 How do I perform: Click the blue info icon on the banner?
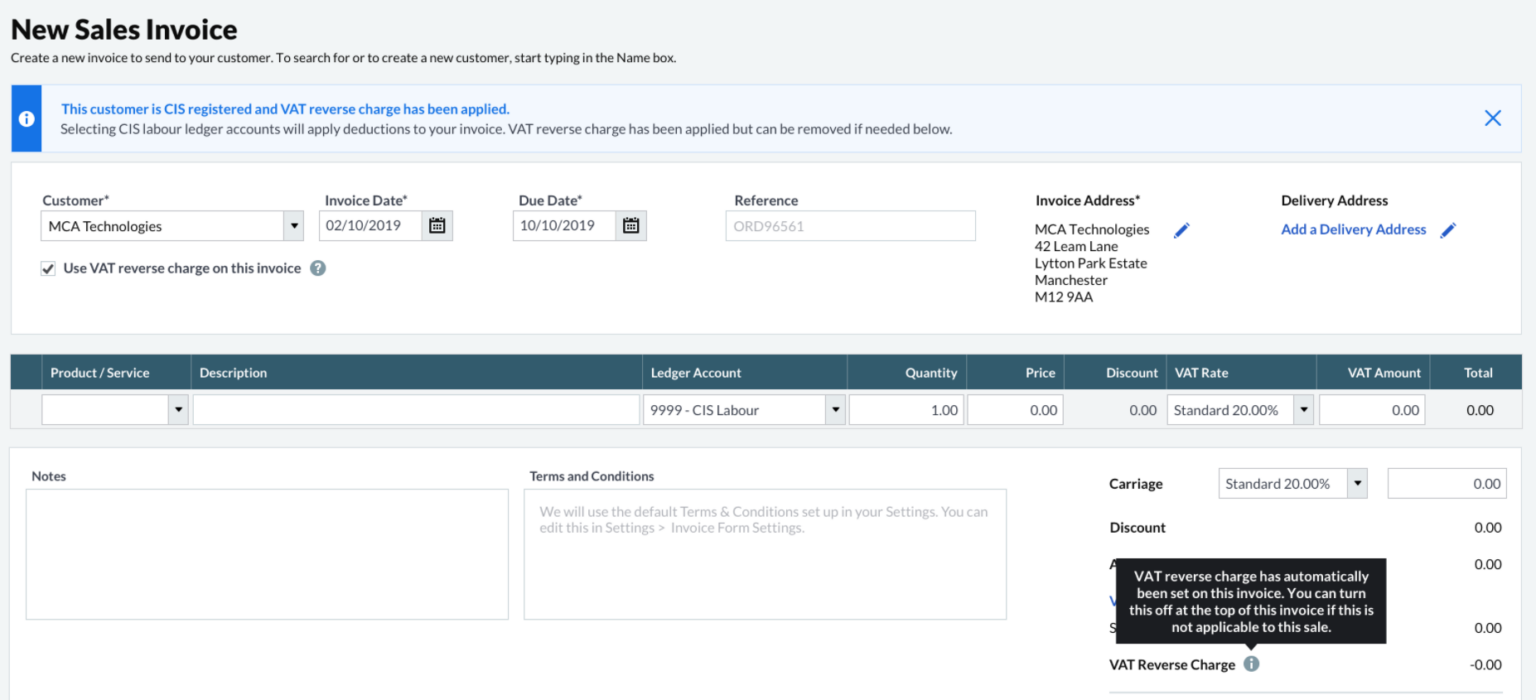coord(26,118)
